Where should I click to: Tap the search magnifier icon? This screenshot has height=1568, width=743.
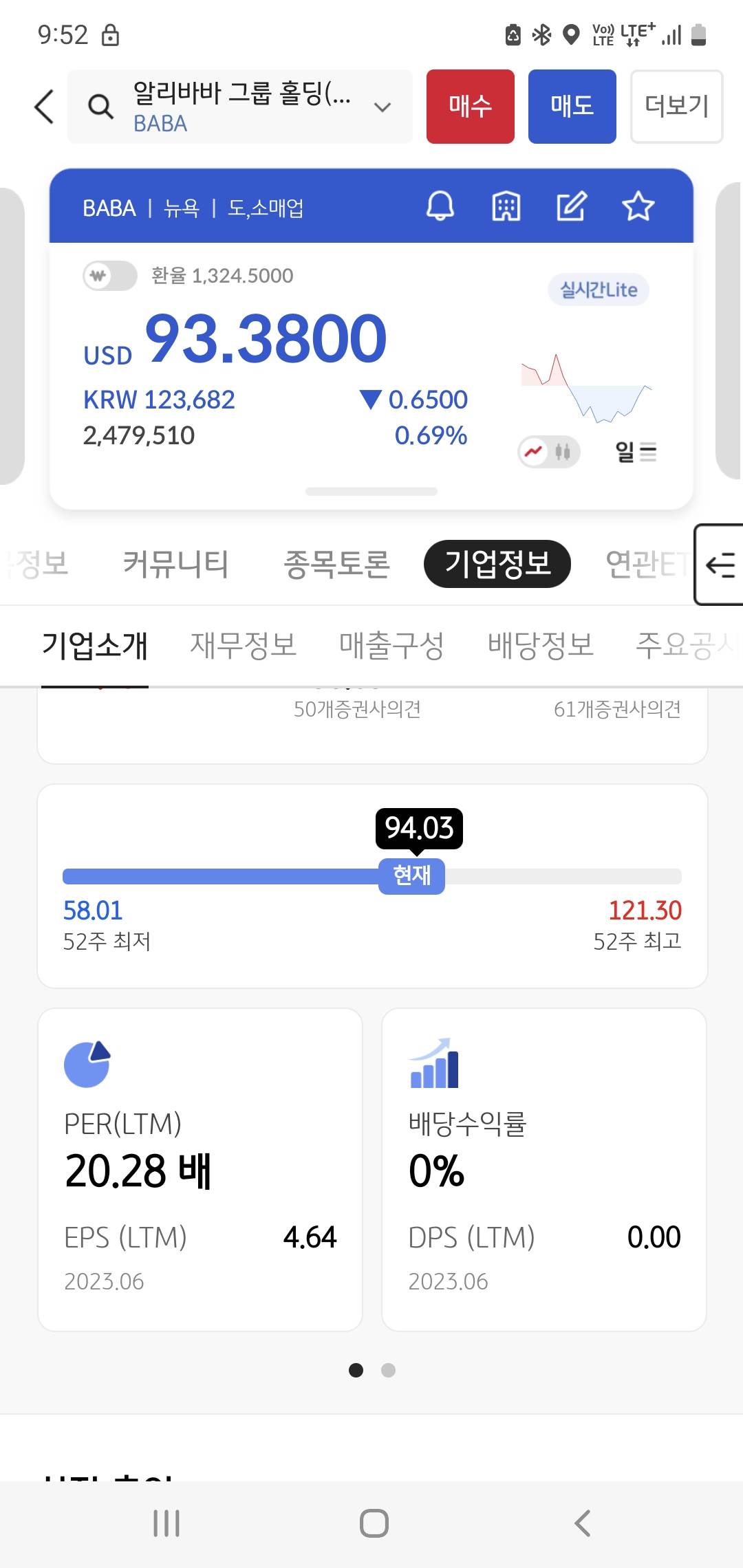100,107
